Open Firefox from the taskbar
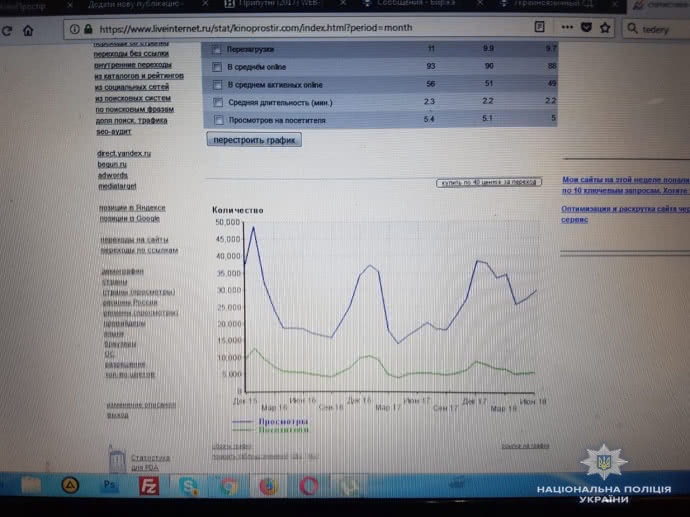 pyautogui.click(x=267, y=487)
